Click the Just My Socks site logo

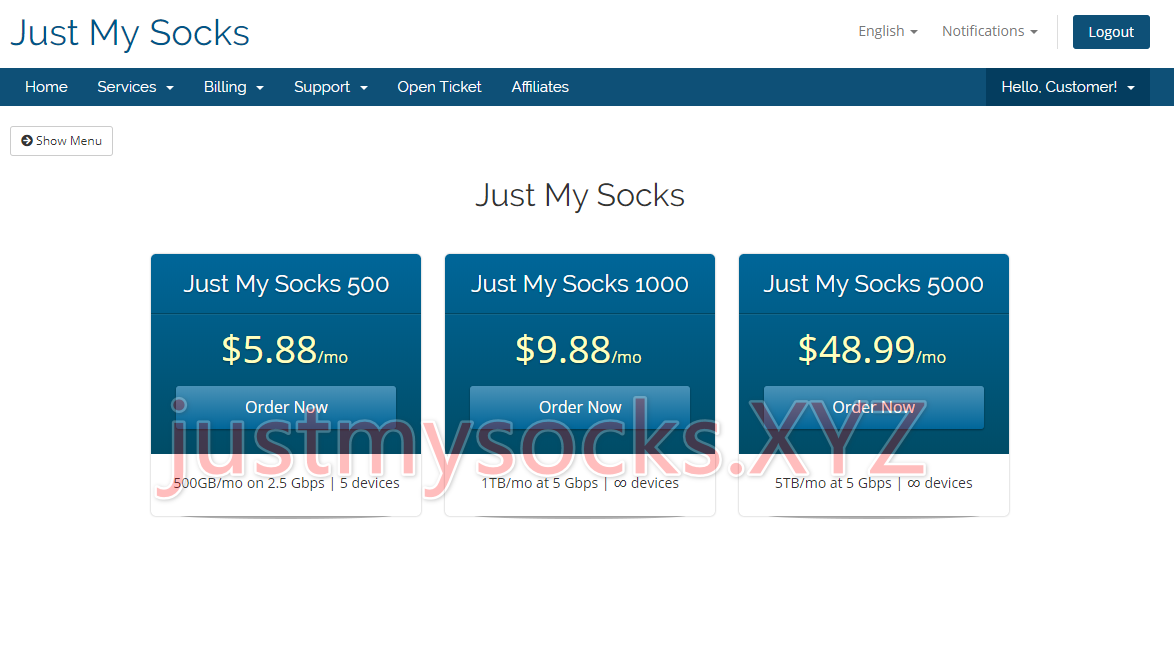130,33
